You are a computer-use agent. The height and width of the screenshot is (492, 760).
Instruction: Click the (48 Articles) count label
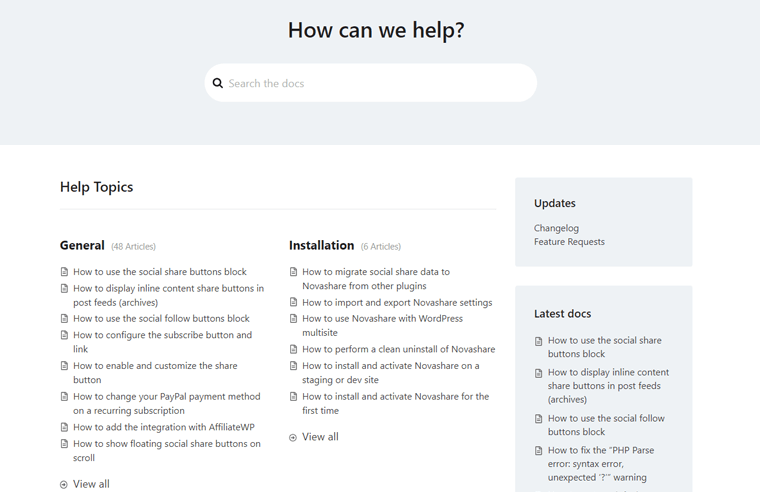coord(133,246)
